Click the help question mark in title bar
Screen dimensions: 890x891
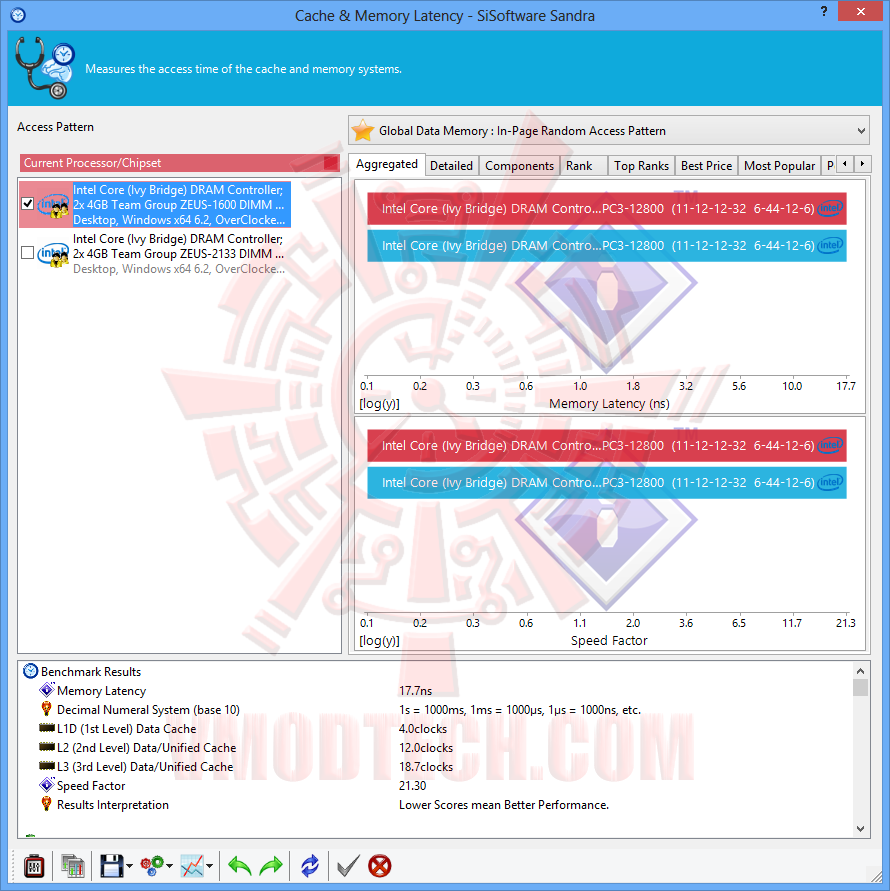click(824, 11)
